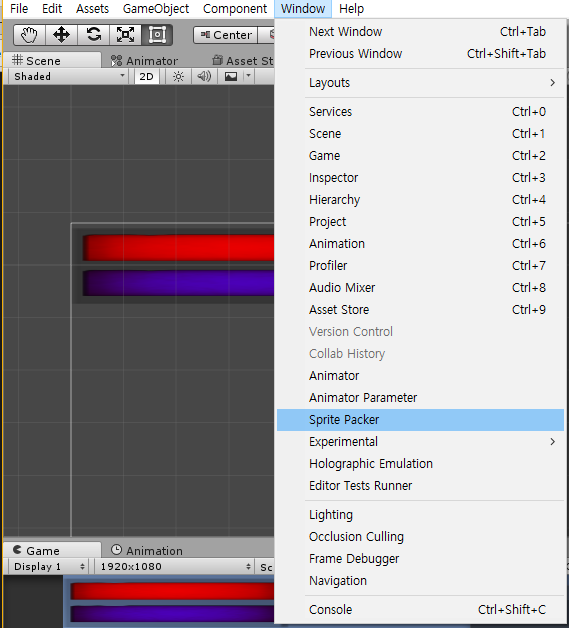Select purple bar in Scene view

(x=178, y=283)
